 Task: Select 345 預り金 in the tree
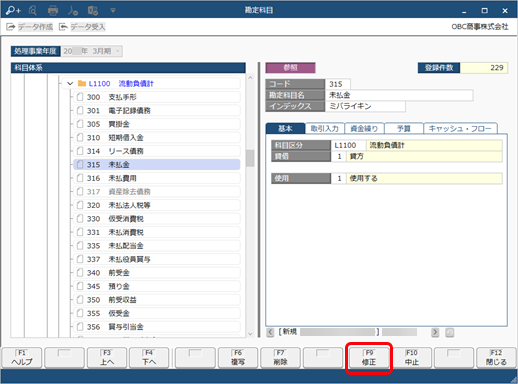157,286
